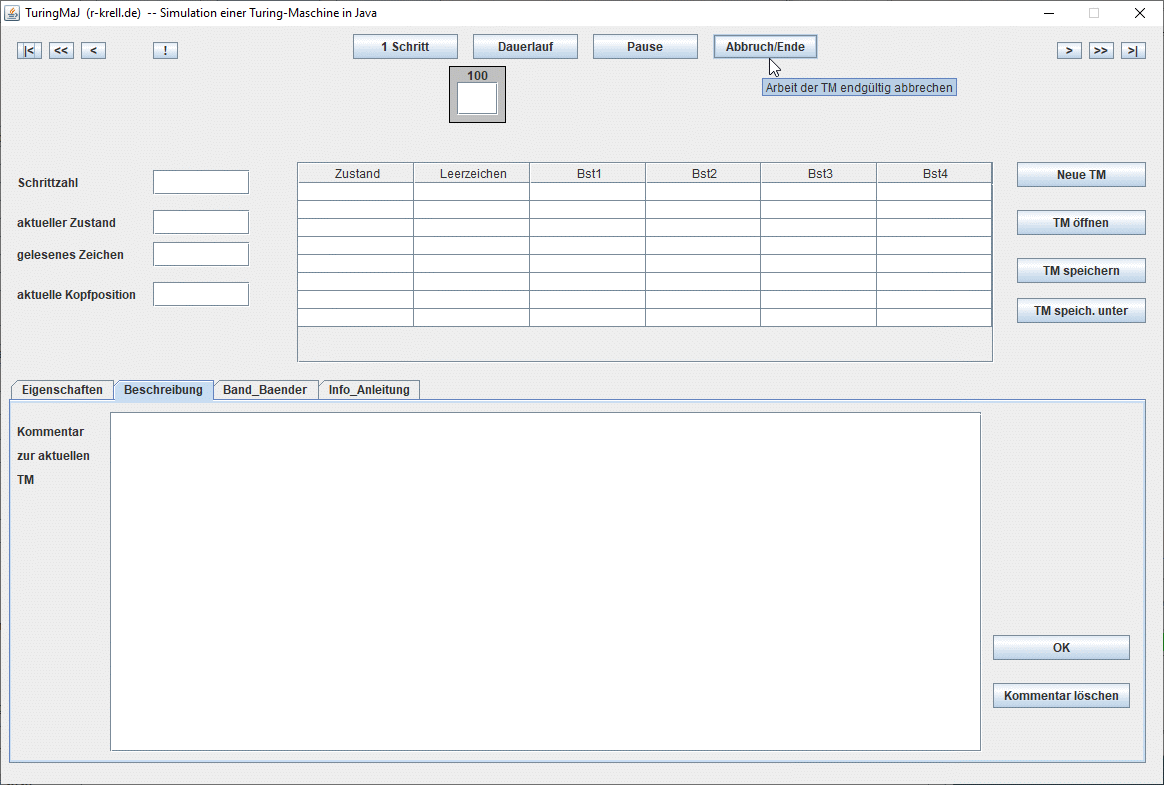Create a new machine with Neue TM

pyautogui.click(x=1081, y=175)
